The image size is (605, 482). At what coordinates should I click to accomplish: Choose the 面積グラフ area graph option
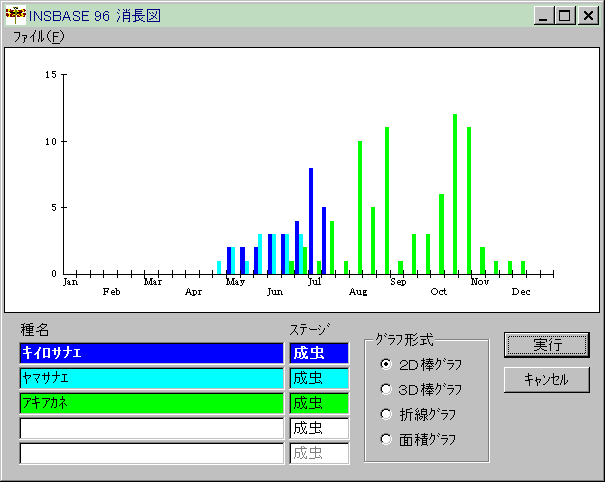coord(387,438)
